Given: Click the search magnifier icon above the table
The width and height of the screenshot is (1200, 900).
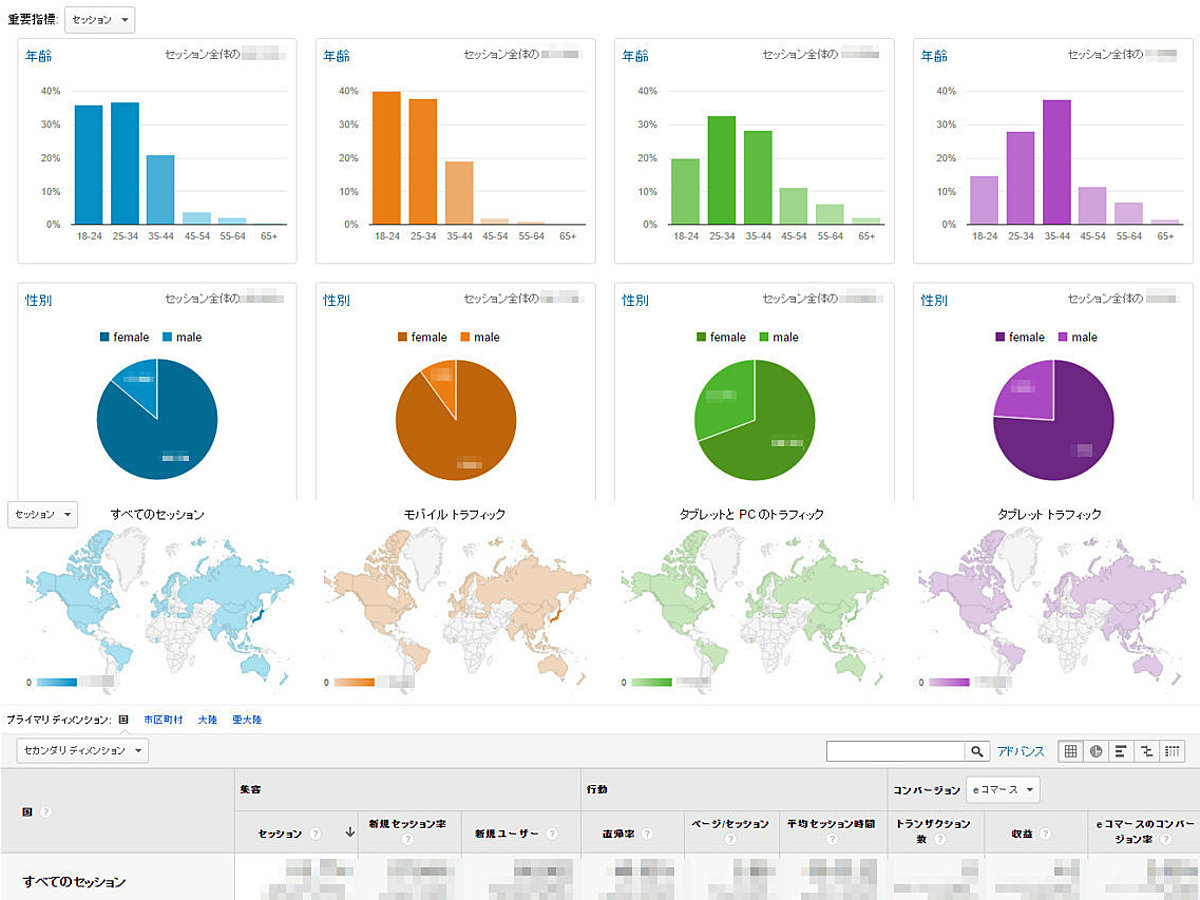Looking at the screenshot, I should point(976,751).
